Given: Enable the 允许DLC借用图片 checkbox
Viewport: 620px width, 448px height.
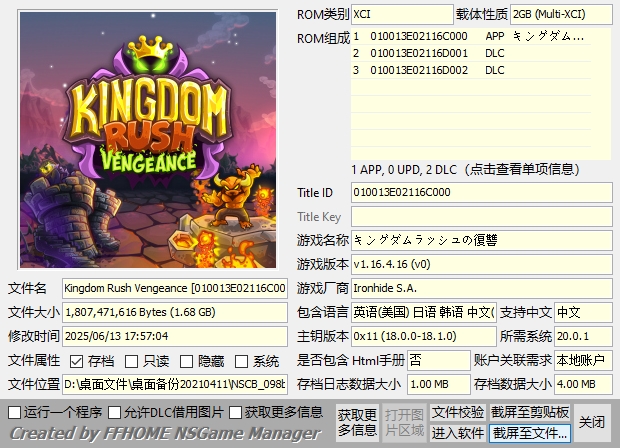Looking at the screenshot, I should [115, 412].
